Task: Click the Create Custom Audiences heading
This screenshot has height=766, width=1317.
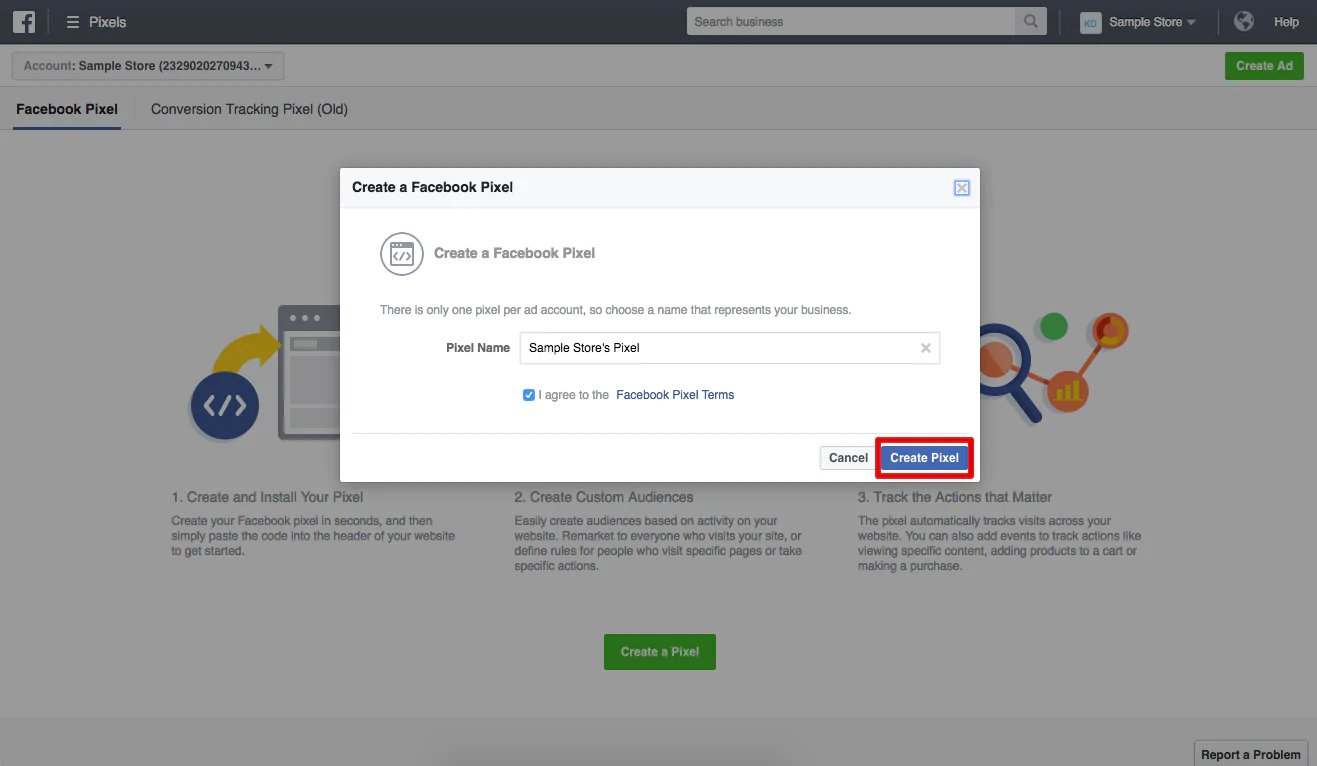Action: point(604,497)
